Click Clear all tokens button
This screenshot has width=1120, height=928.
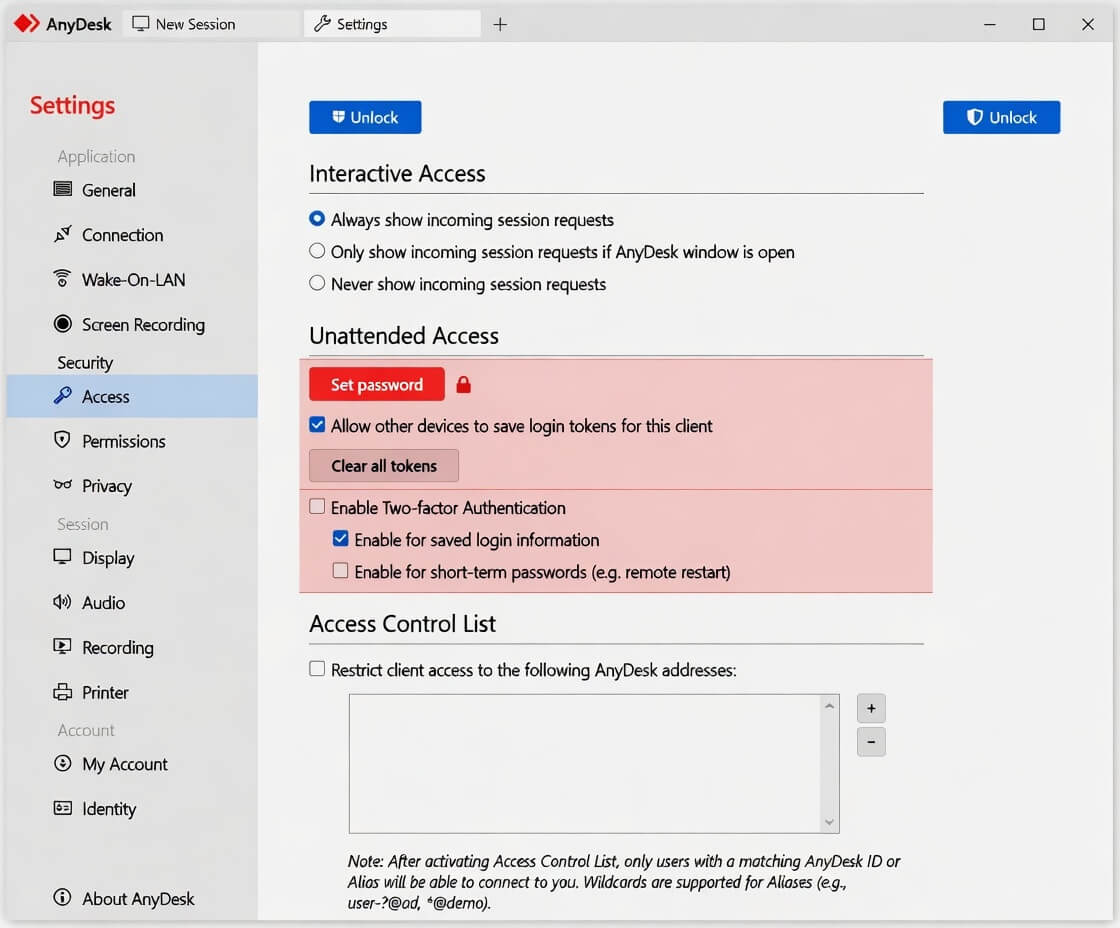click(384, 466)
